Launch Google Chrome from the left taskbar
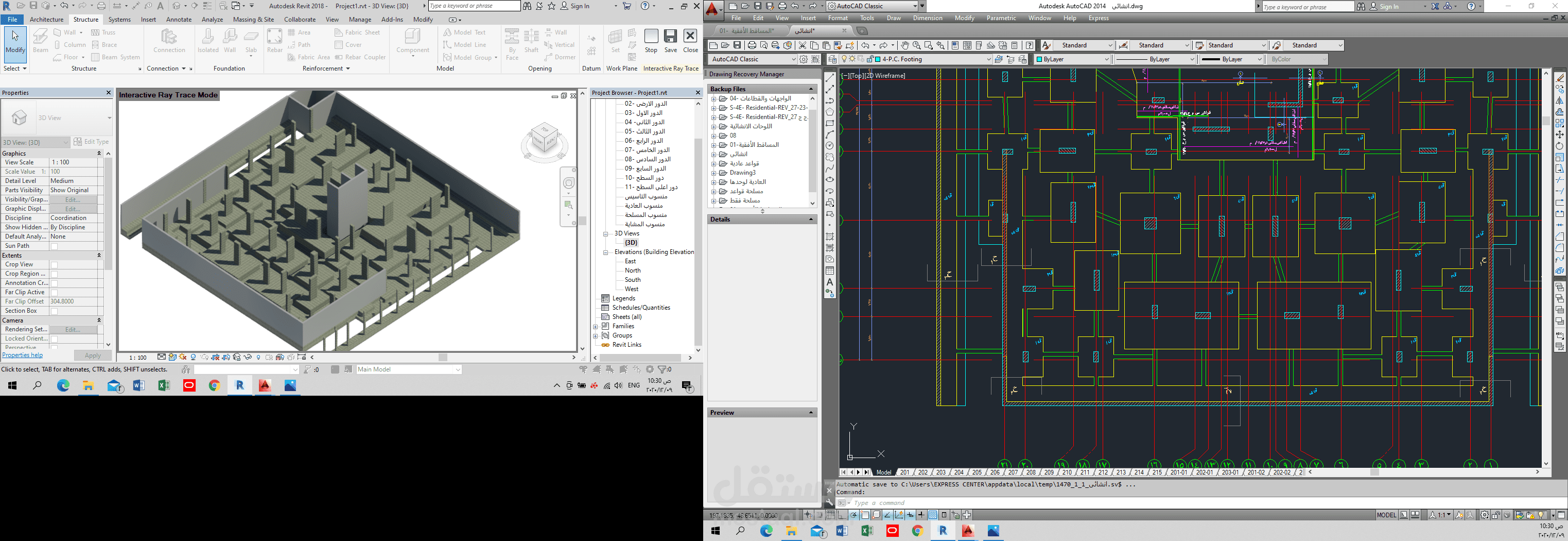Screen dimensions: 1568x541 [214, 385]
